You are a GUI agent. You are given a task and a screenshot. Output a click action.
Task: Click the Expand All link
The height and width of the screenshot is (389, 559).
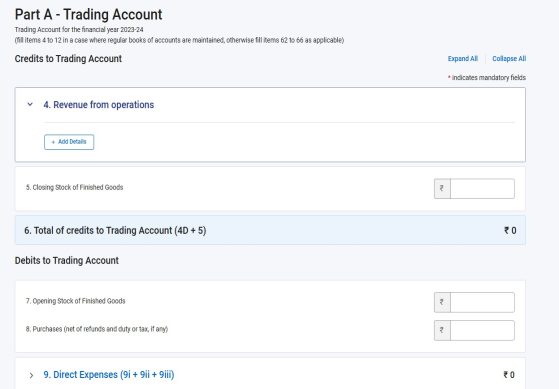pyautogui.click(x=463, y=58)
